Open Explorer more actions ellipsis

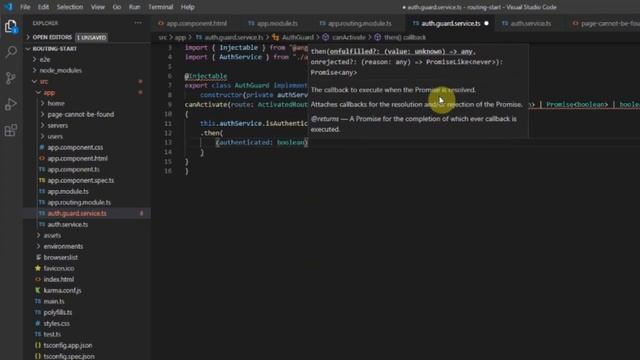point(138,23)
